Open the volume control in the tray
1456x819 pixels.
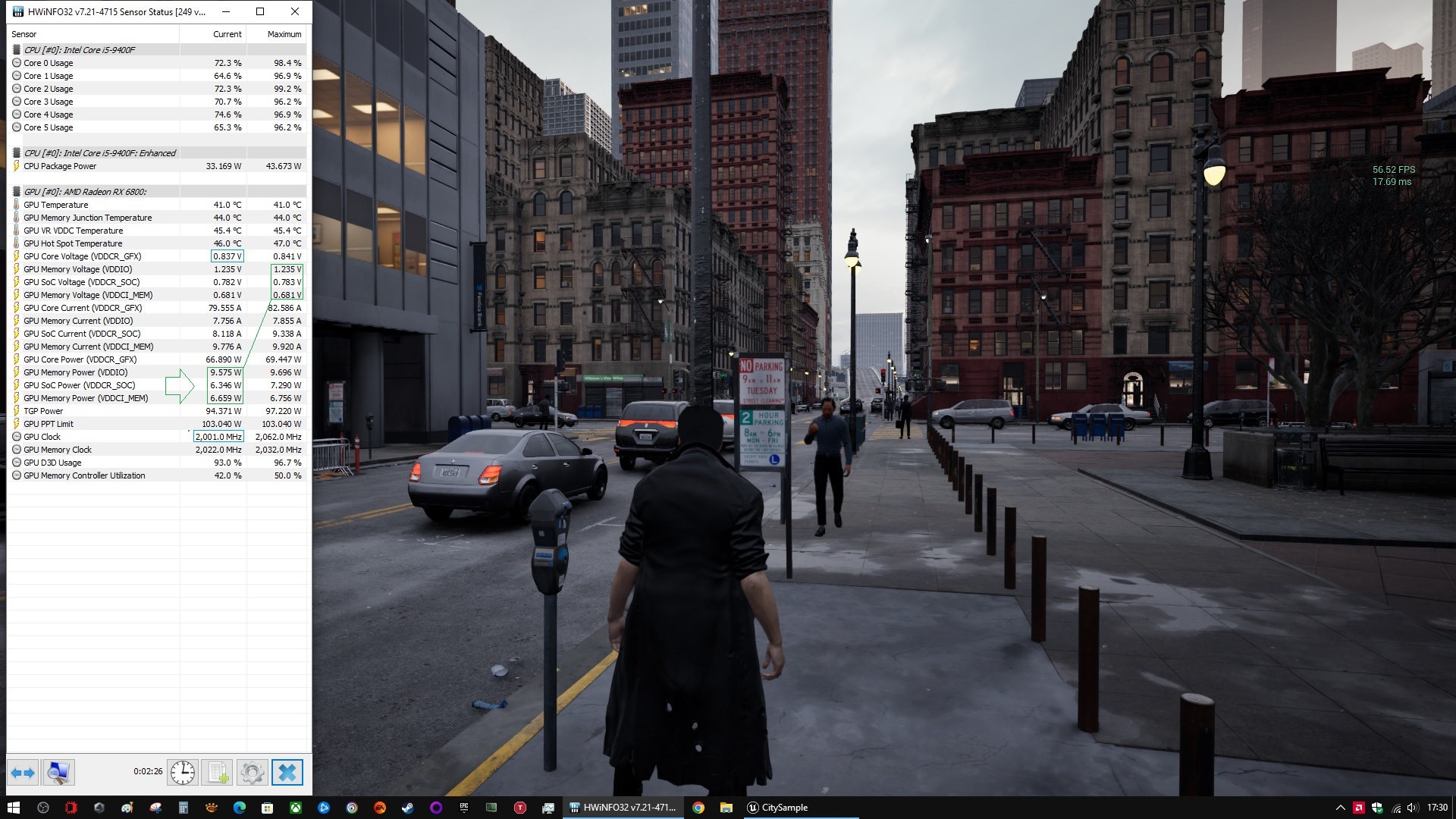(1412, 808)
